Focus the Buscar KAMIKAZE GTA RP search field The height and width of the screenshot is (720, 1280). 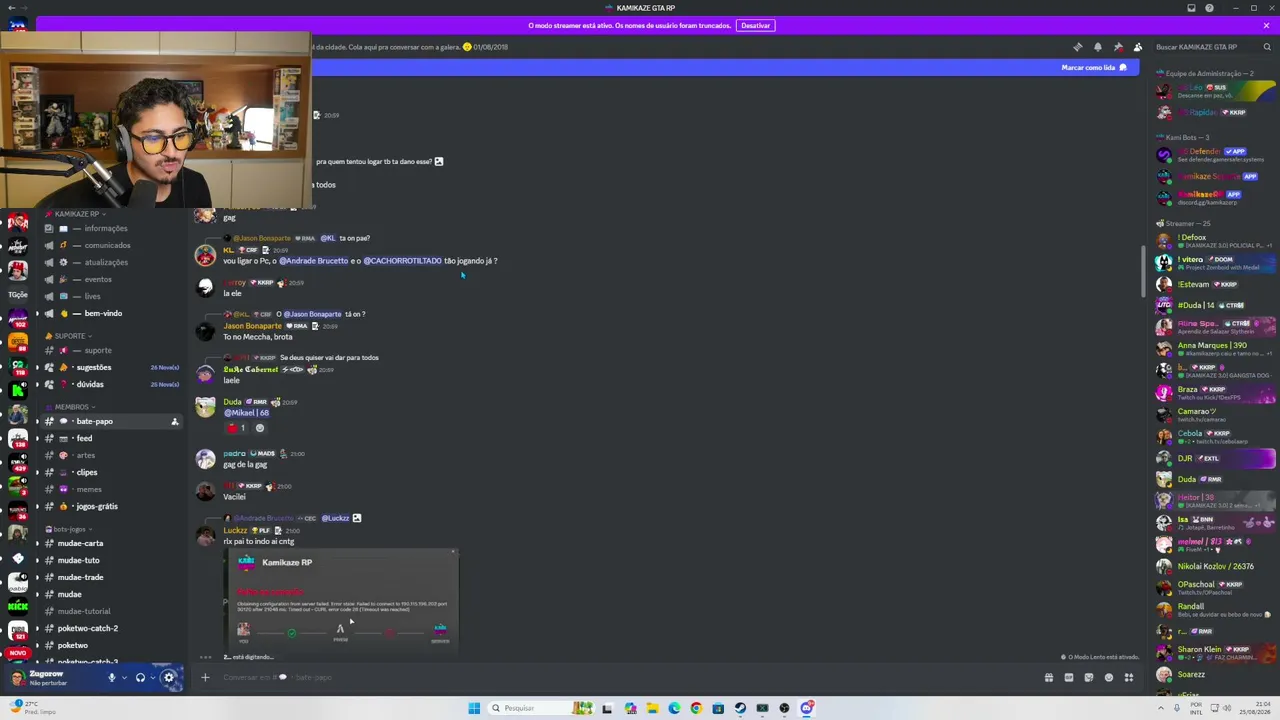pyautogui.click(x=1206, y=47)
